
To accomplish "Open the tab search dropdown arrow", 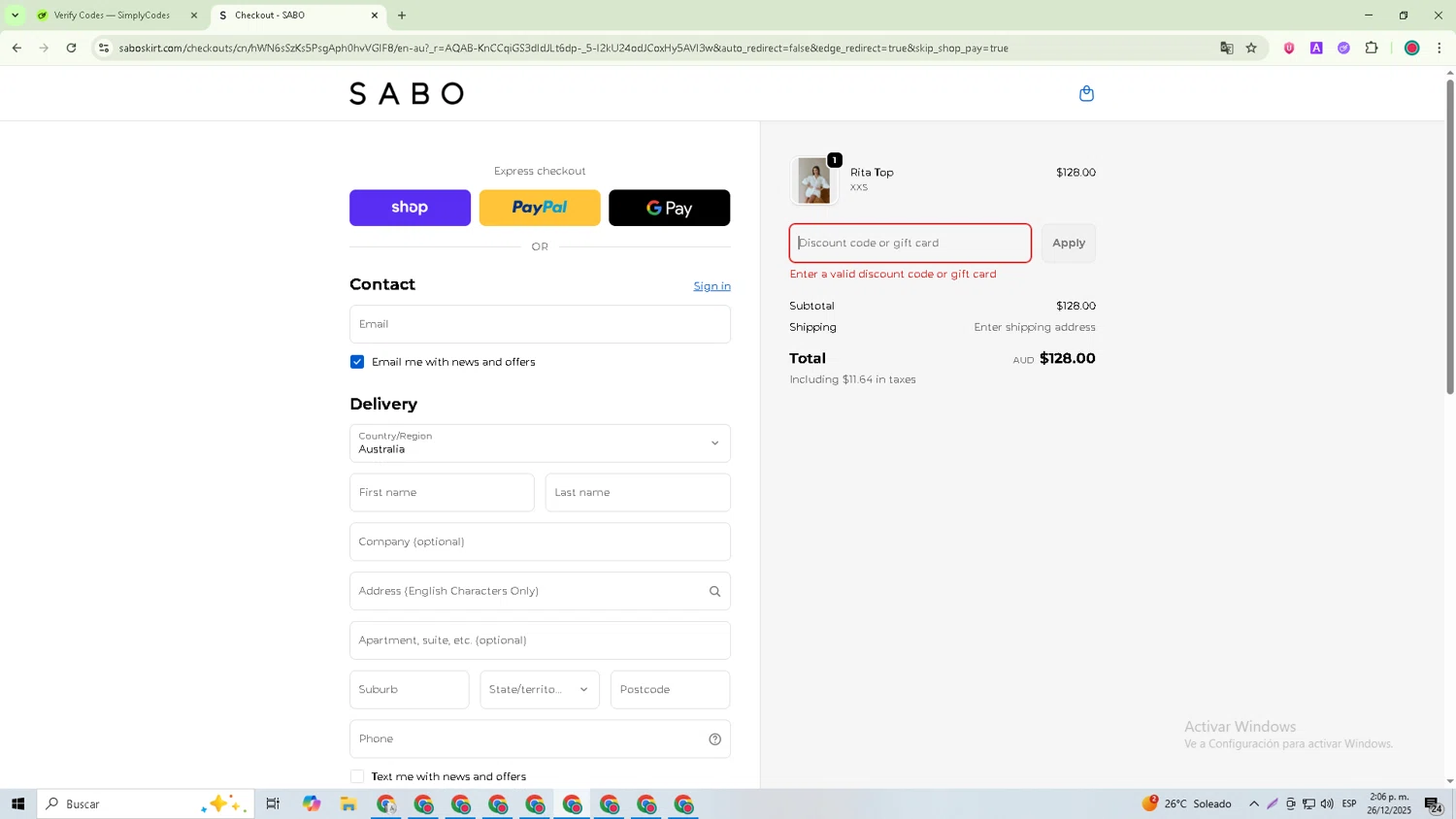I will [x=15, y=16].
